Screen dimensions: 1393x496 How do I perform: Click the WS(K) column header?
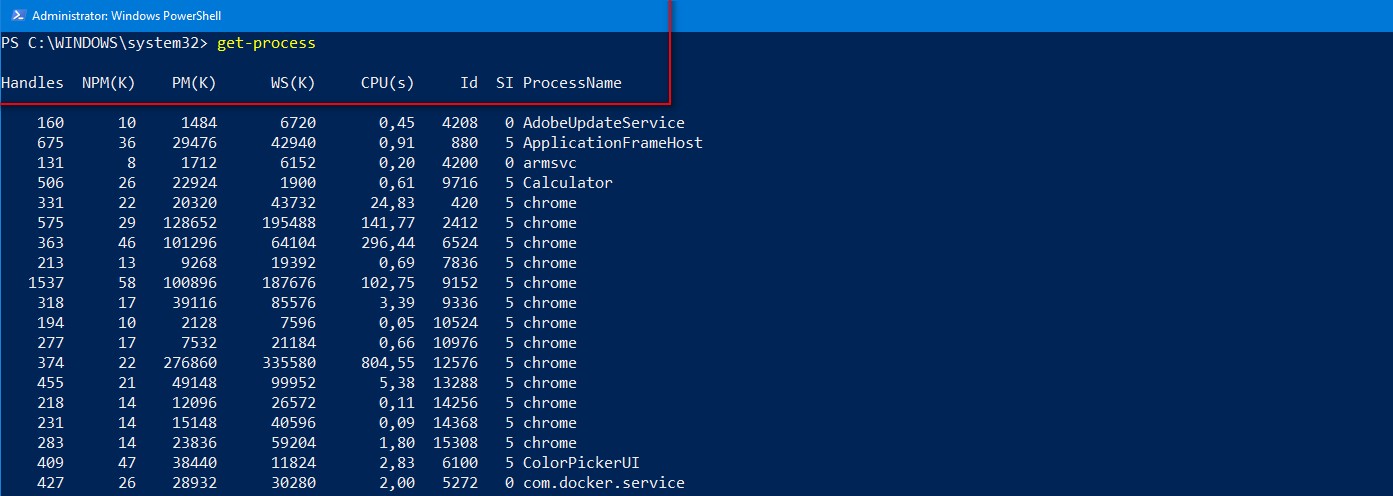[293, 83]
